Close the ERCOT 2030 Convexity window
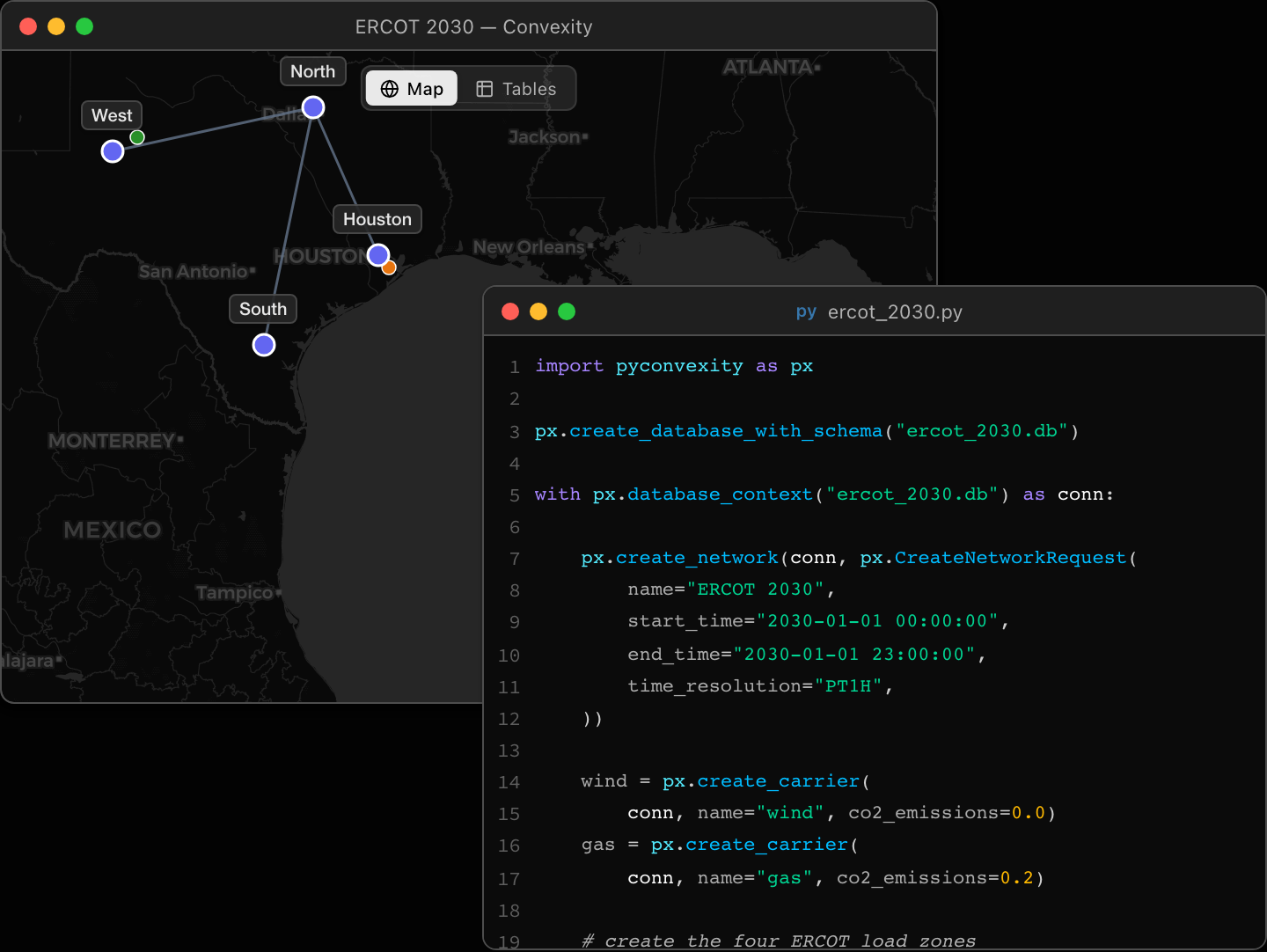Screen dimensions: 1267x952 [28, 26]
